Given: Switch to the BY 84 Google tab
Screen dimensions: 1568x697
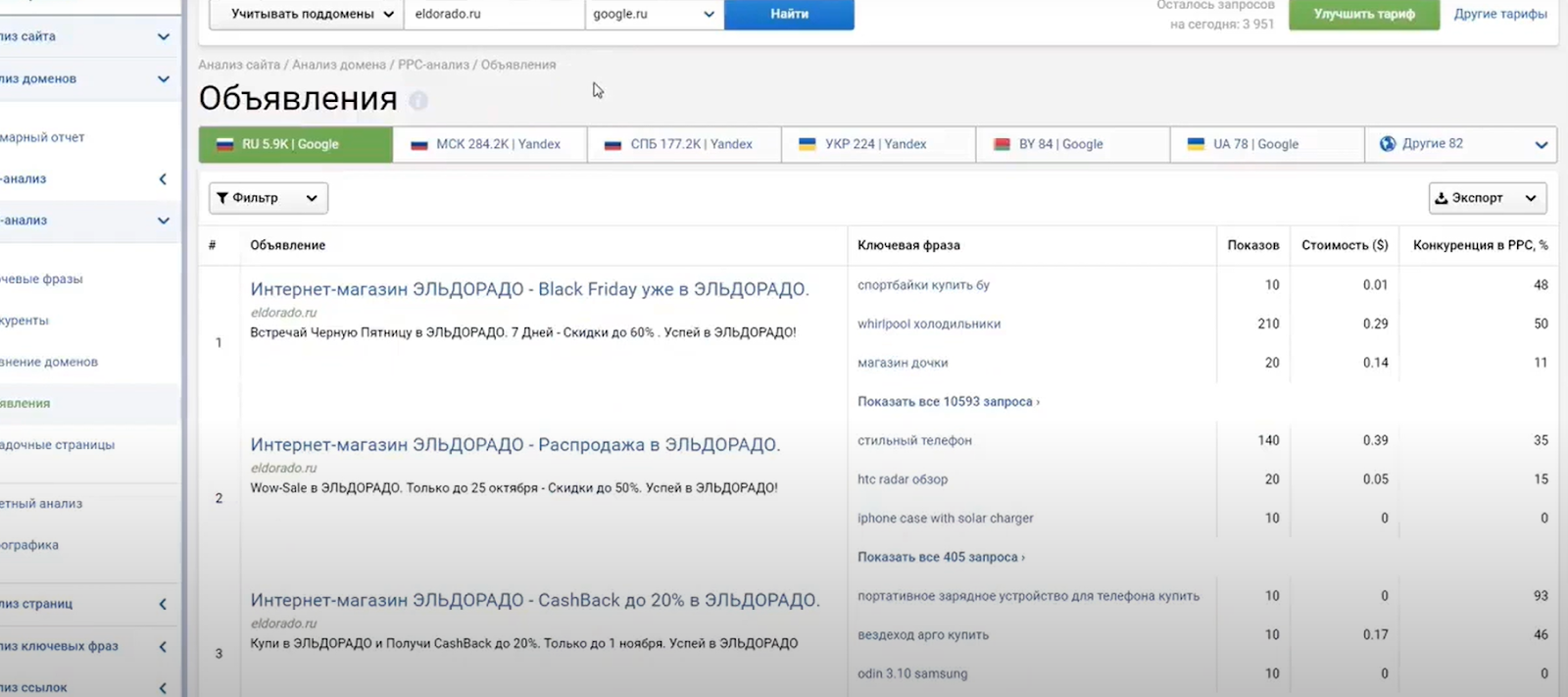Looking at the screenshot, I should (x=1072, y=144).
